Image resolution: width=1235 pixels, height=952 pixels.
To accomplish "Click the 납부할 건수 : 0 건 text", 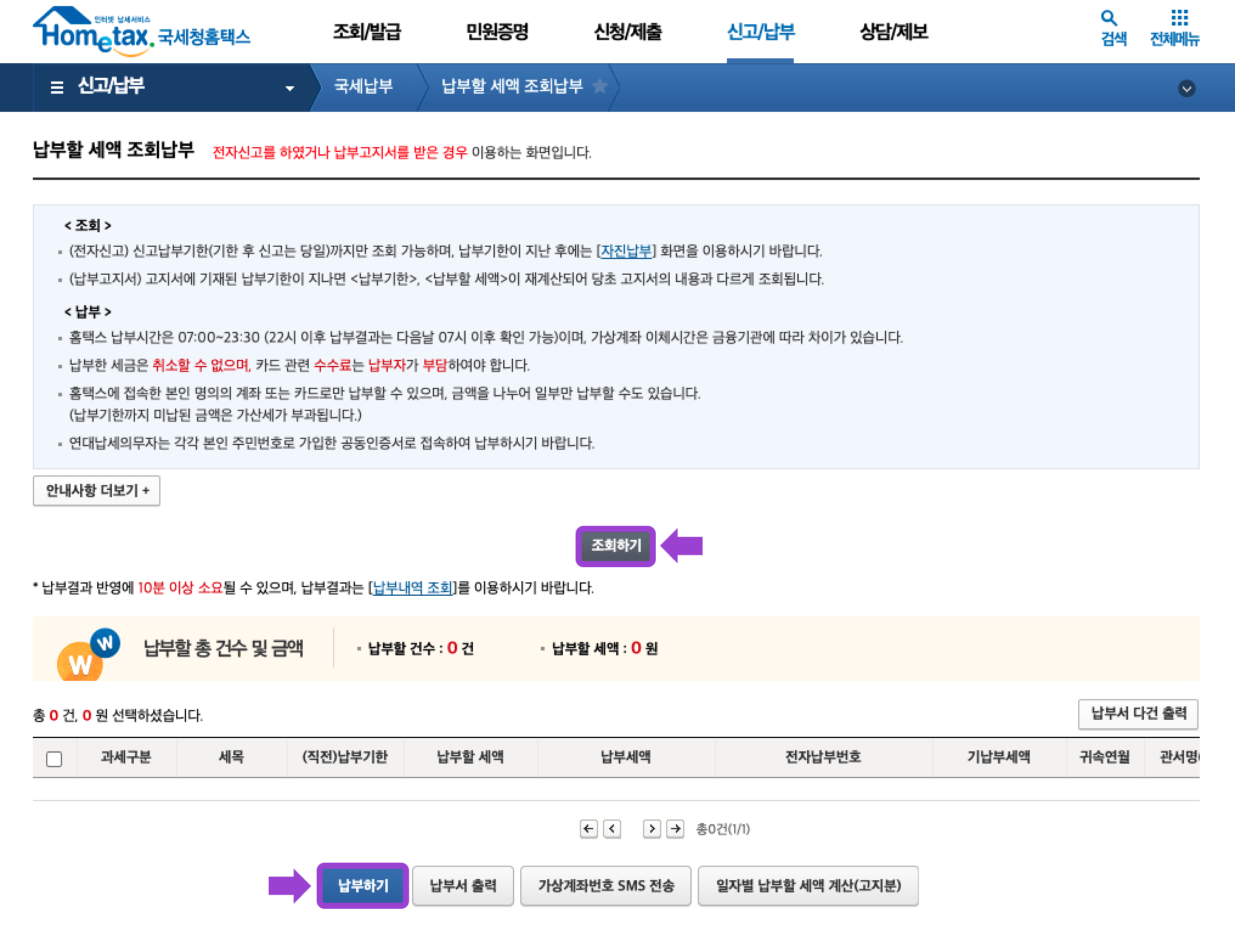I will [421, 649].
